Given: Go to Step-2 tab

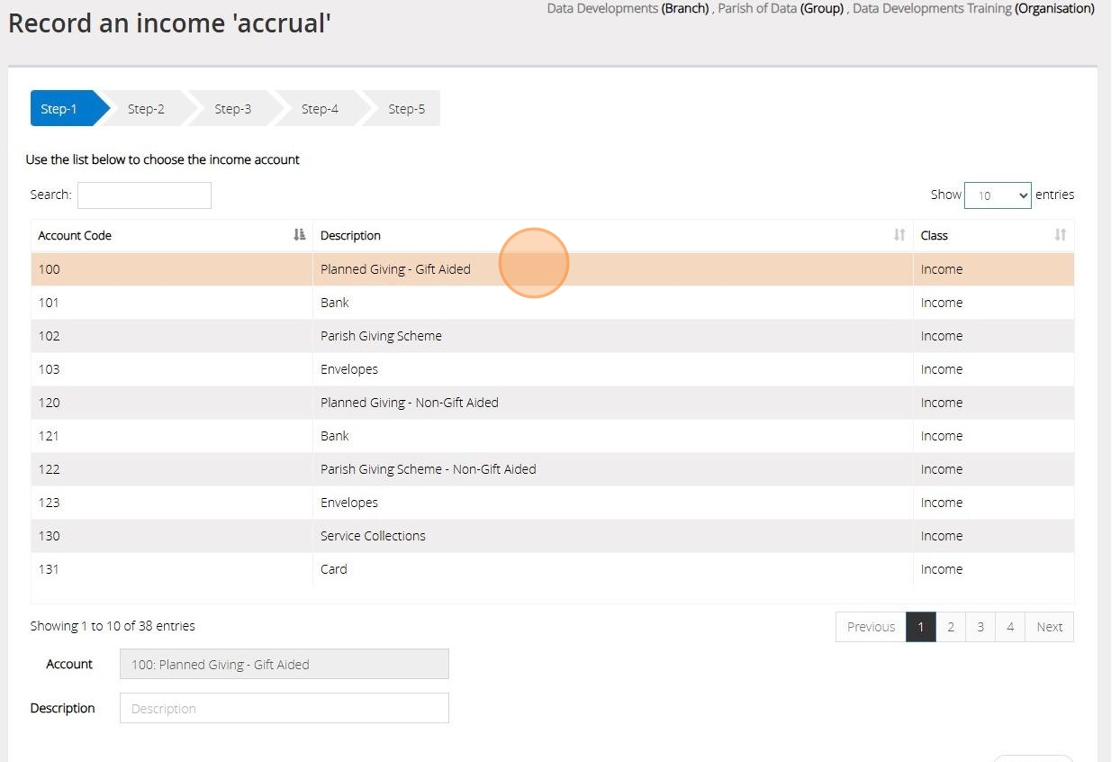Looking at the screenshot, I should pyautogui.click(x=146, y=109).
